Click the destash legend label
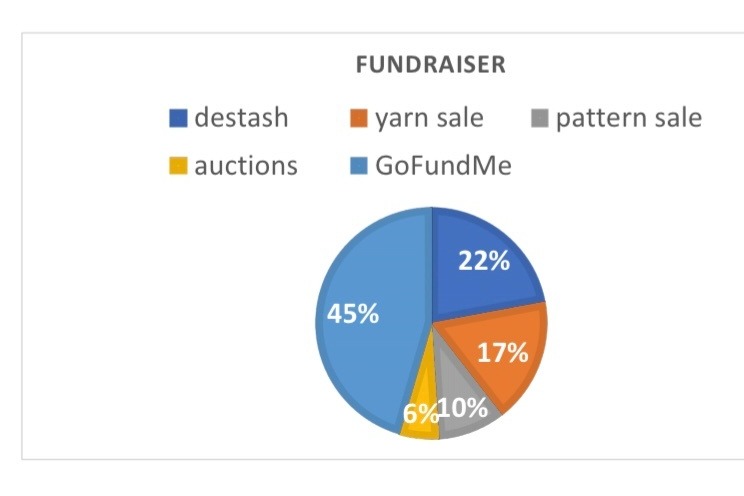Viewport: 744px width, 496px height. (241, 117)
